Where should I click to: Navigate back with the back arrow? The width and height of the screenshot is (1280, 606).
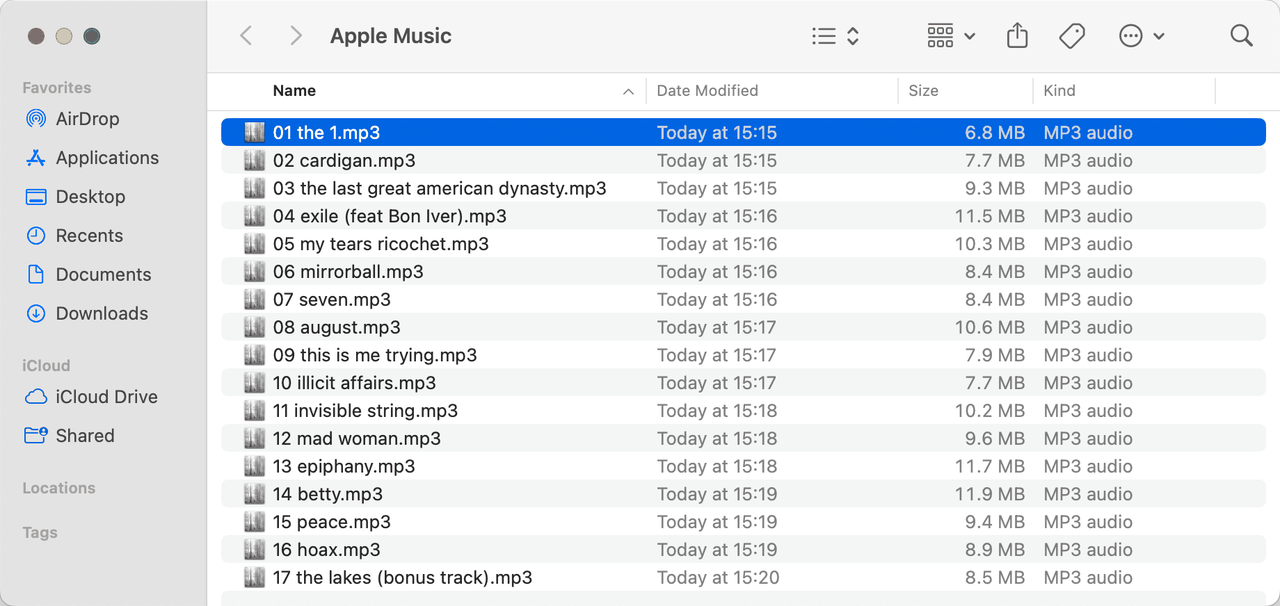point(245,35)
